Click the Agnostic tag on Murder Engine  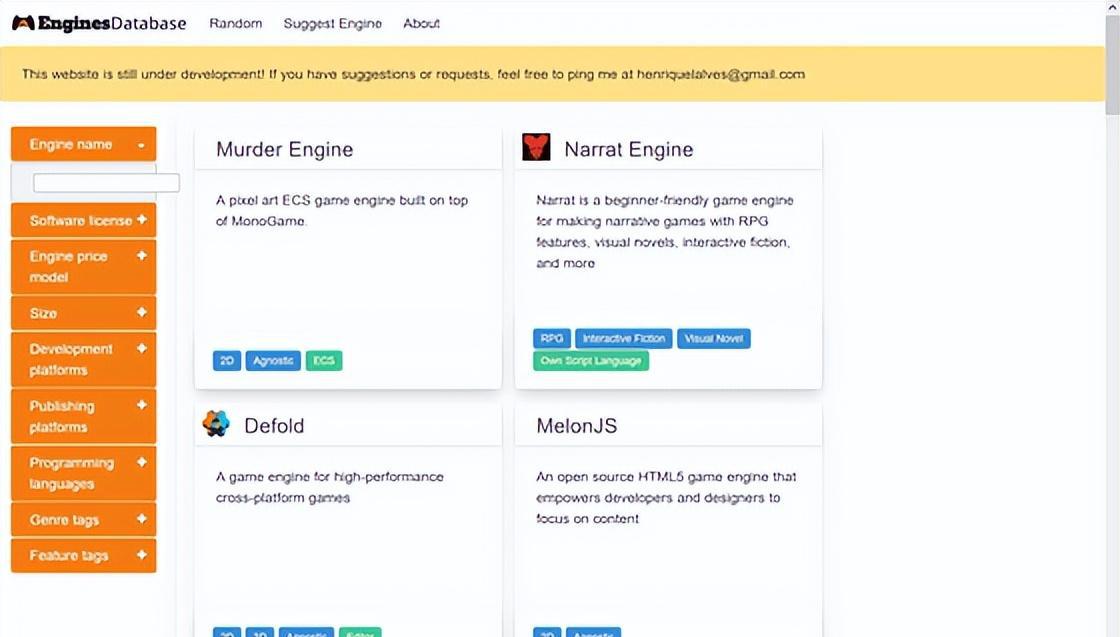[x=273, y=361]
